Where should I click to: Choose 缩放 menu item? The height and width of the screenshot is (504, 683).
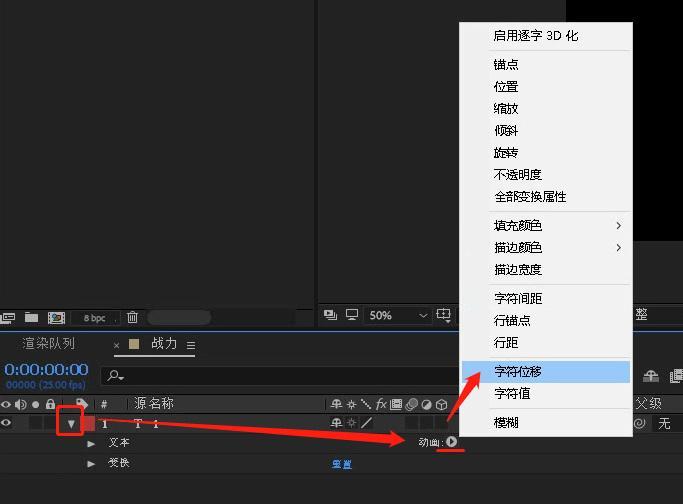(506, 108)
